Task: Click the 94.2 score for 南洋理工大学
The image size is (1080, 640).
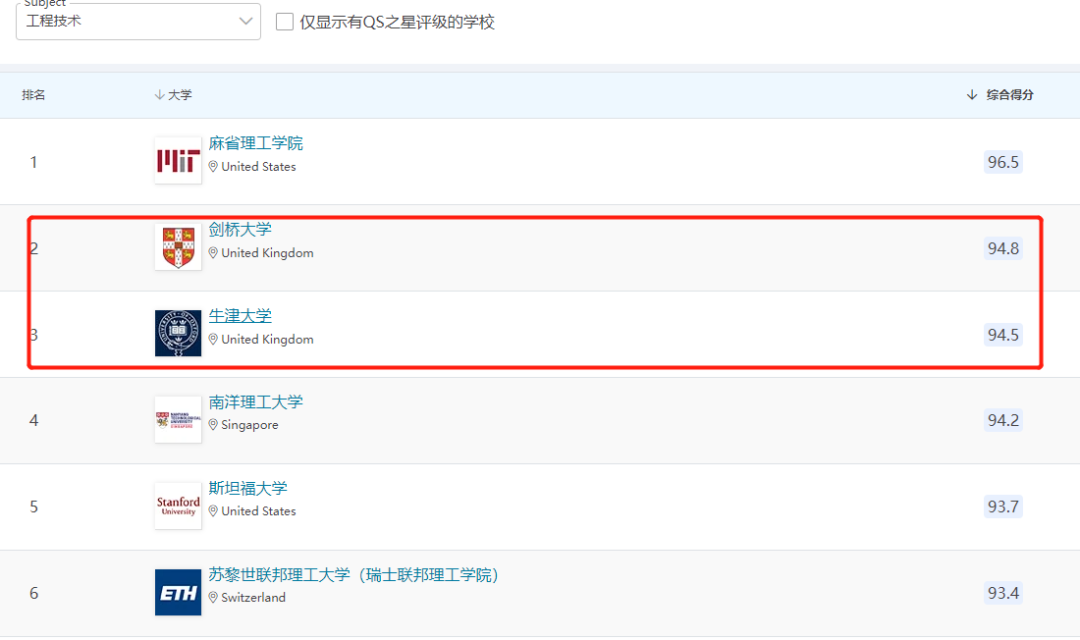Action: click(x=1003, y=420)
